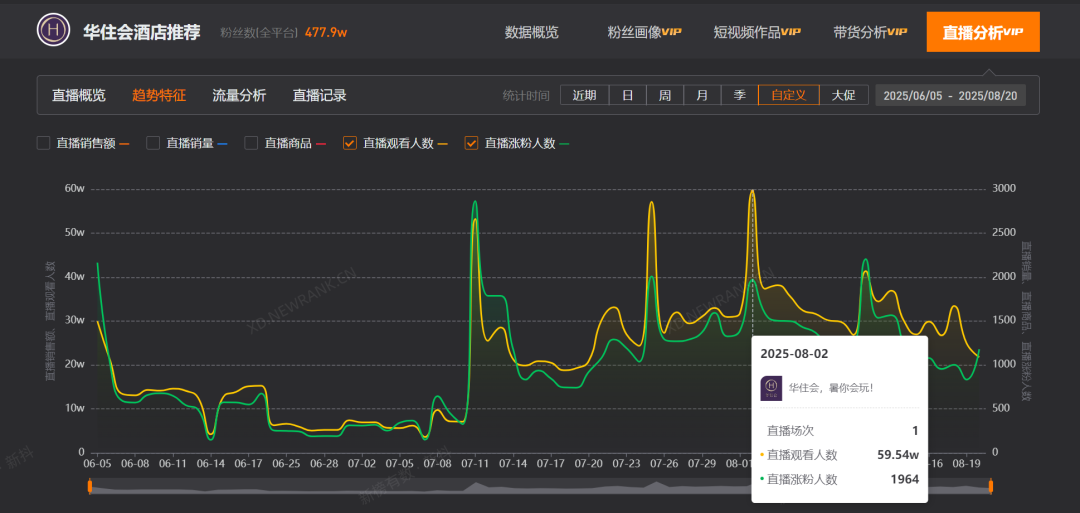
Task: Choose the 周 time range
Action: (665, 95)
